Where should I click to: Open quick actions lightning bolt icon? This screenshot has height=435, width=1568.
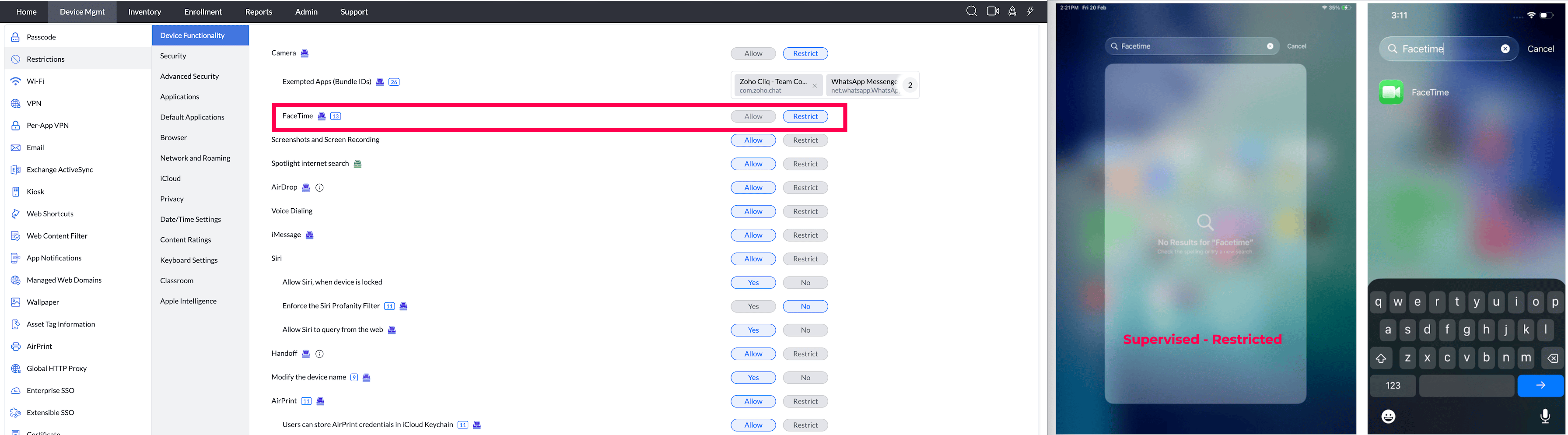pos(1030,11)
